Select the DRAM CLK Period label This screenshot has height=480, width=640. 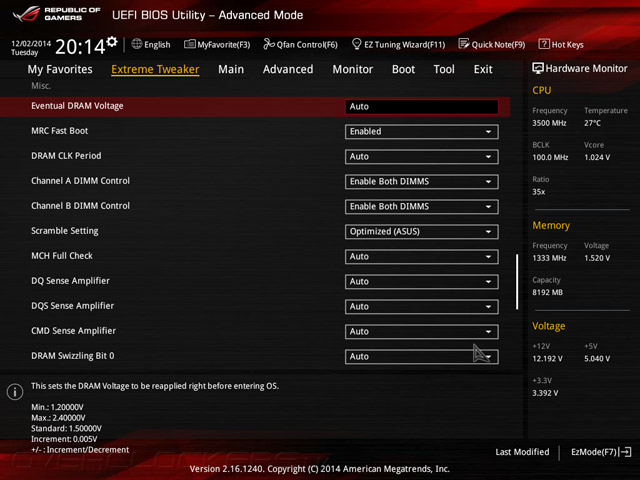(66, 156)
